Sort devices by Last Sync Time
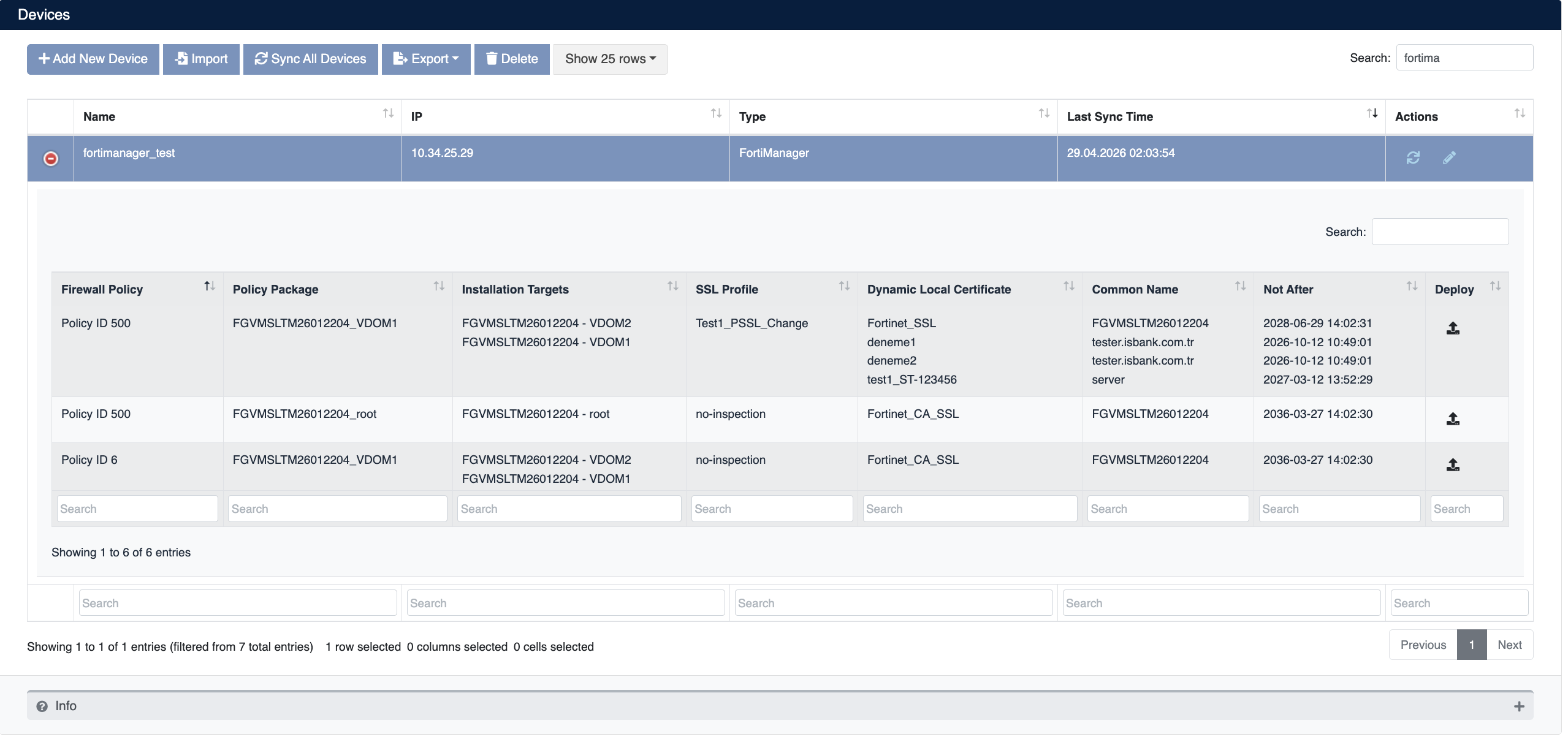Image resolution: width=1568 pixels, height=739 pixels. (1372, 113)
